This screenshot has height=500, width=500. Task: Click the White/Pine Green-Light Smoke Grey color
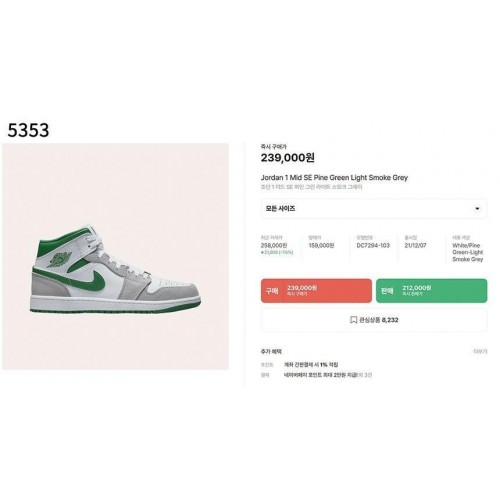[468, 252]
